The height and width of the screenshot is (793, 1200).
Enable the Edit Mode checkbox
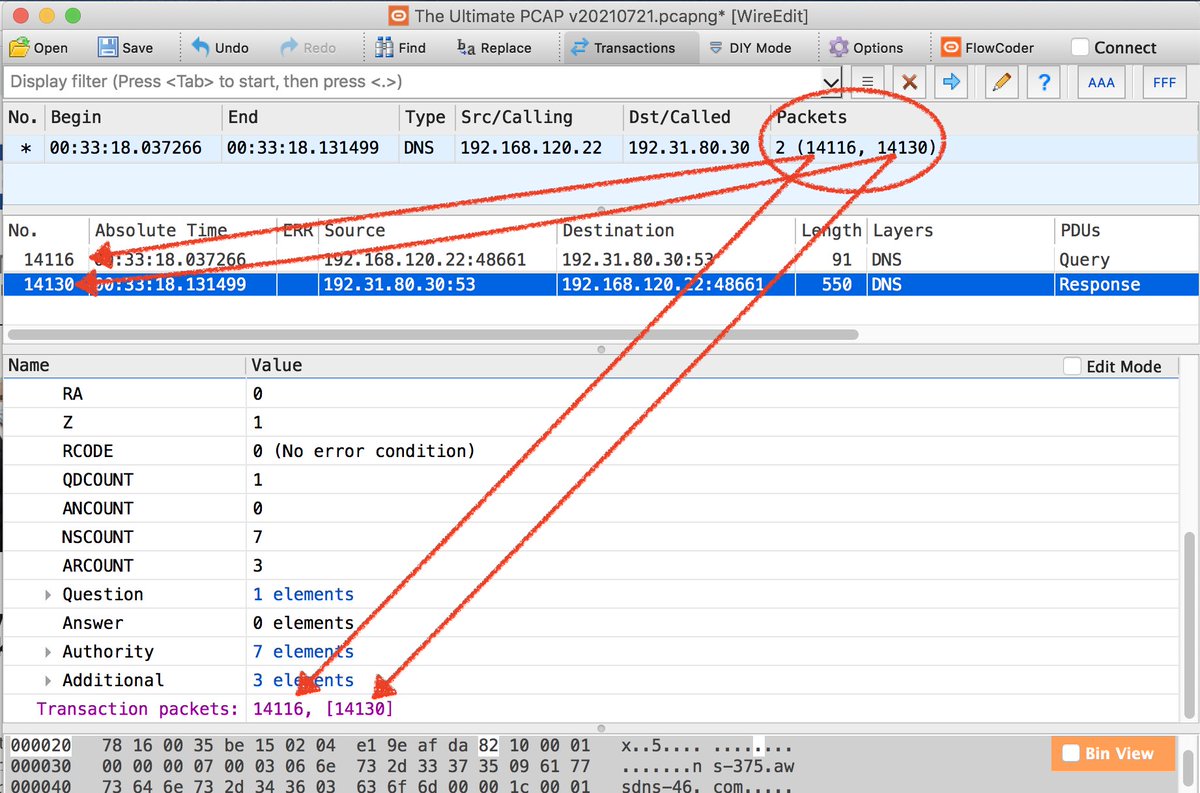point(1072,366)
